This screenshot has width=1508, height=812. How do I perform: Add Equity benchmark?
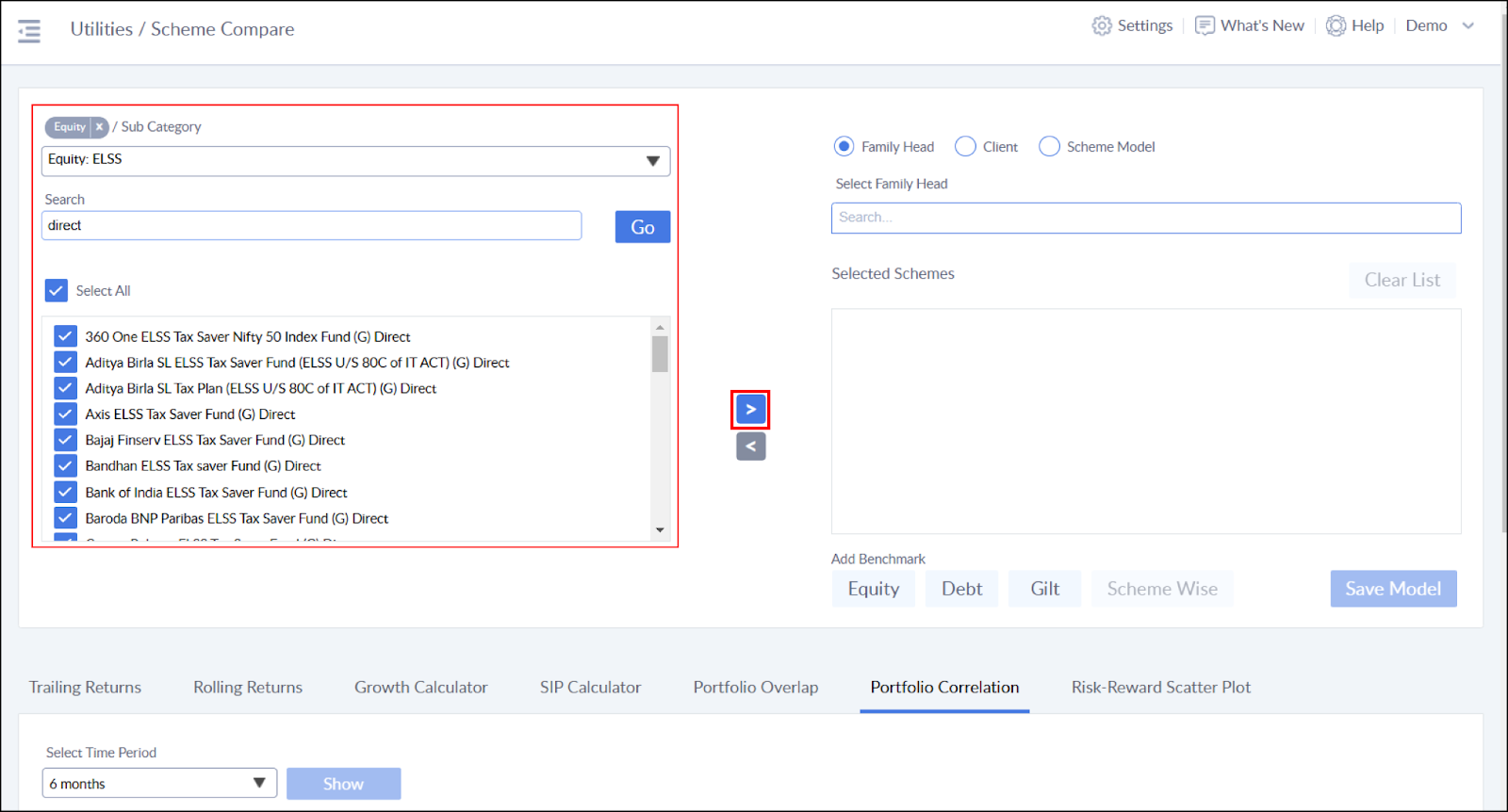coord(874,589)
